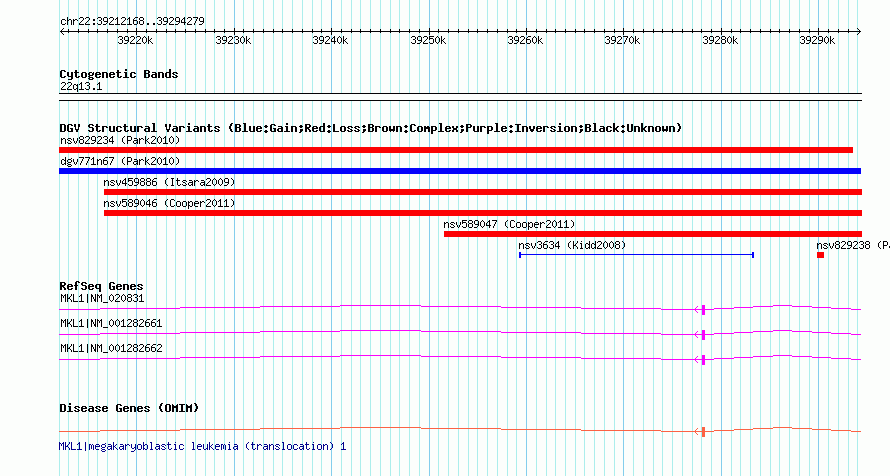Click the nsv589047 (Cooper2011) label
The width and height of the screenshot is (890, 476).
click(x=509, y=224)
